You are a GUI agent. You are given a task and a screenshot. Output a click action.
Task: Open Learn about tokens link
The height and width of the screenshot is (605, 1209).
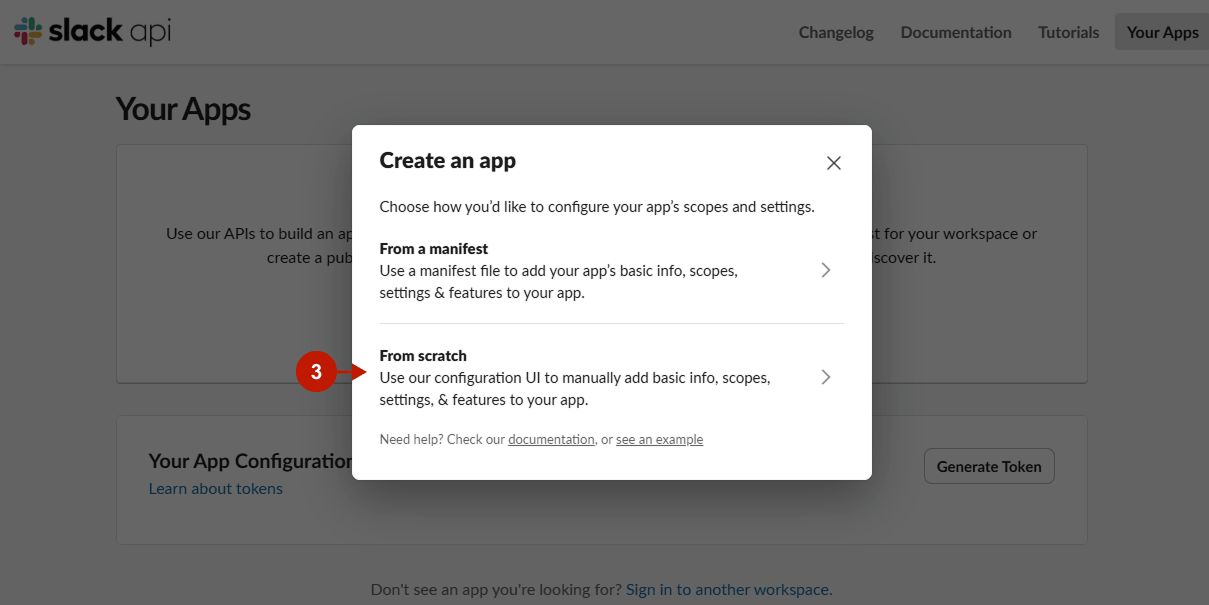pos(216,488)
